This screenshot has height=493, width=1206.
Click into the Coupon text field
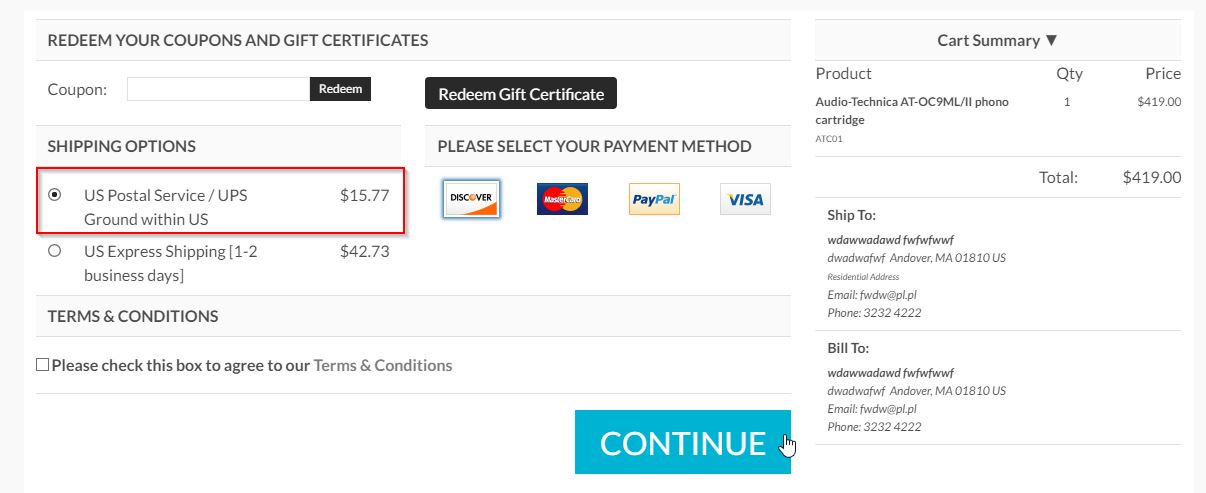[x=218, y=89]
